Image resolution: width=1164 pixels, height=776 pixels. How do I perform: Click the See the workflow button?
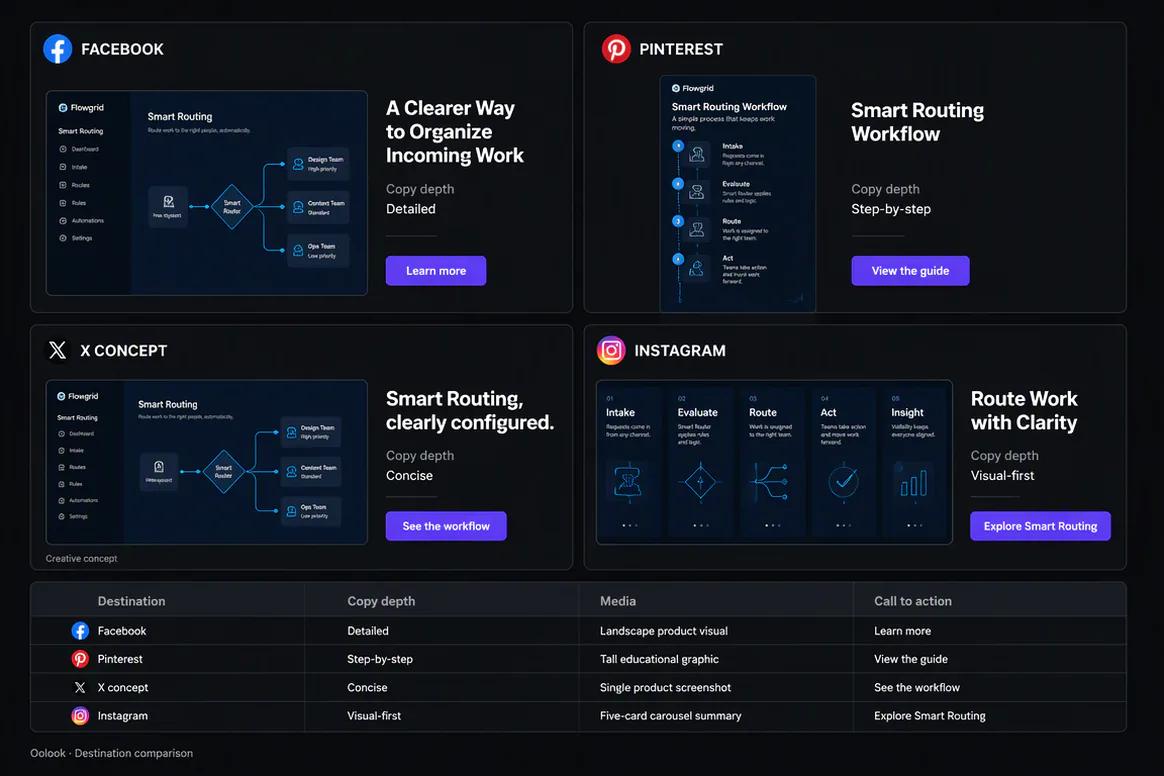446,526
